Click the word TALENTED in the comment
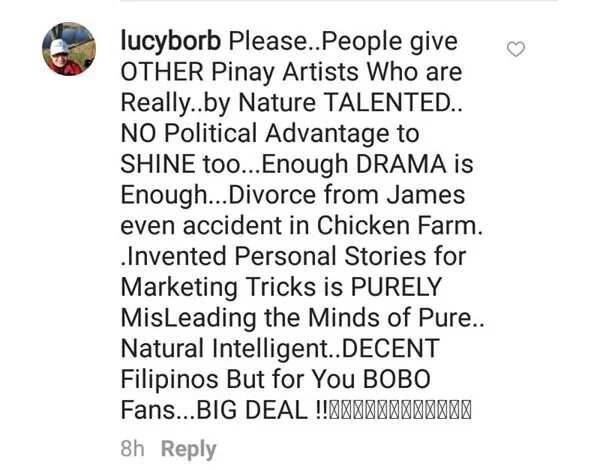The width and height of the screenshot is (600, 470). pyautogui.click(x=388, y=103)
